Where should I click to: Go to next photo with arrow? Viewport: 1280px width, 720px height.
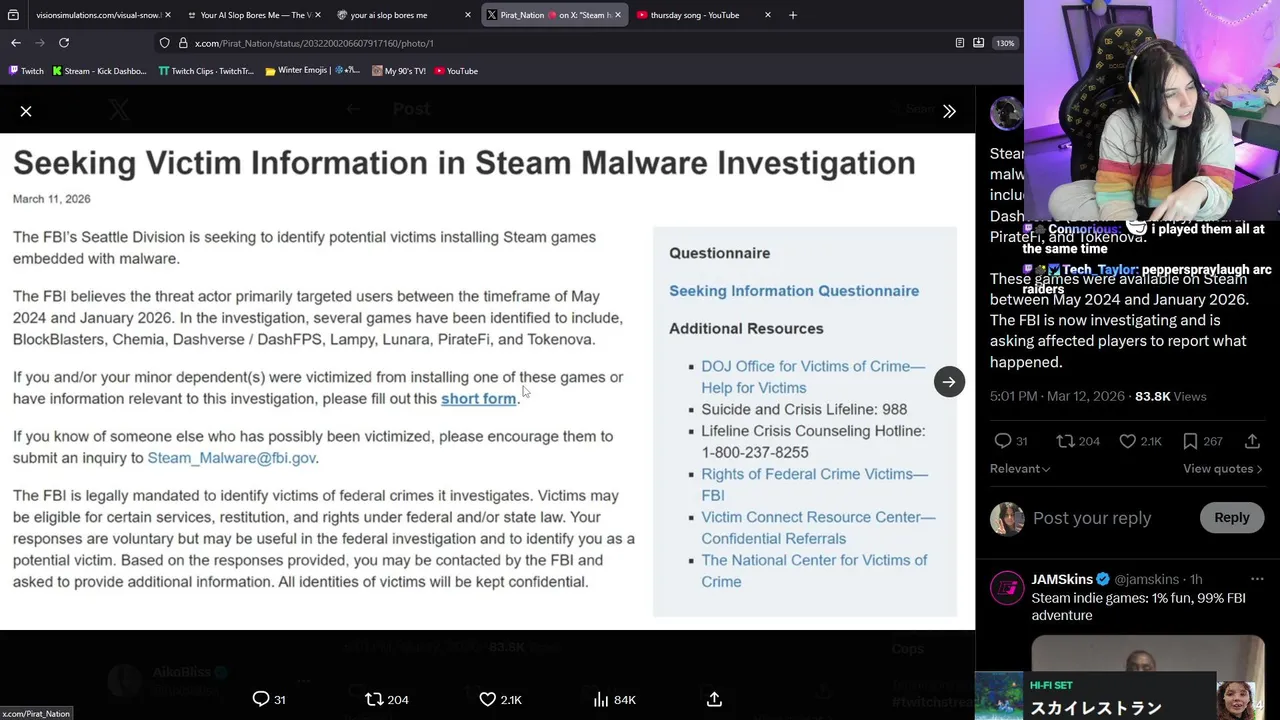pos(949,381)
